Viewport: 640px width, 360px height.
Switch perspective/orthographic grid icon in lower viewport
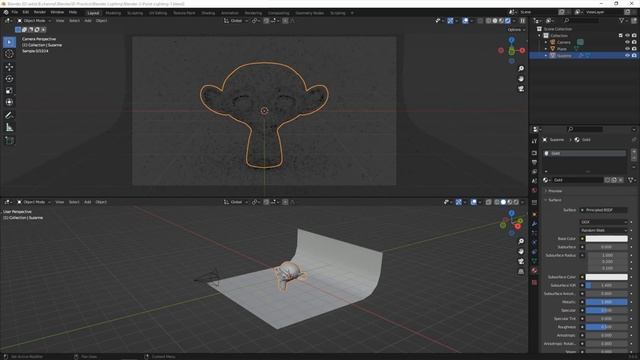(x=521, y=271)
